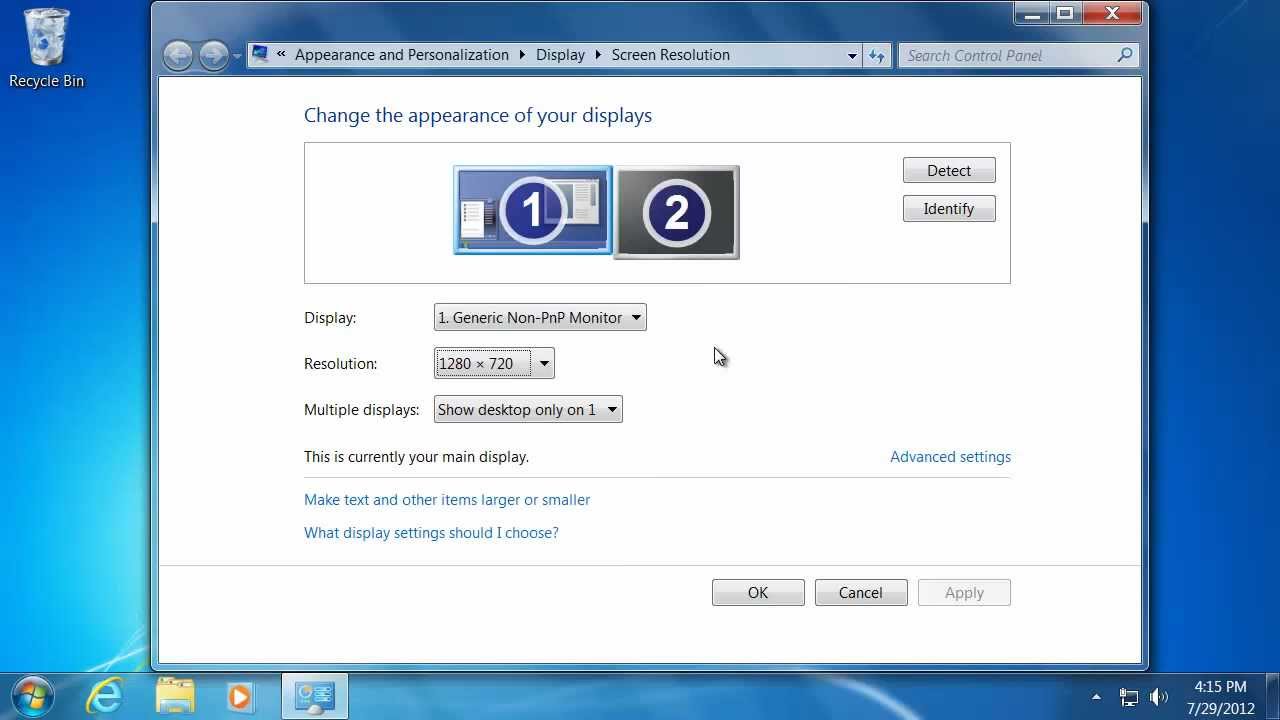Minimize the Screen Resolution window
The image size is (1280, 720).
[1033, 13]
